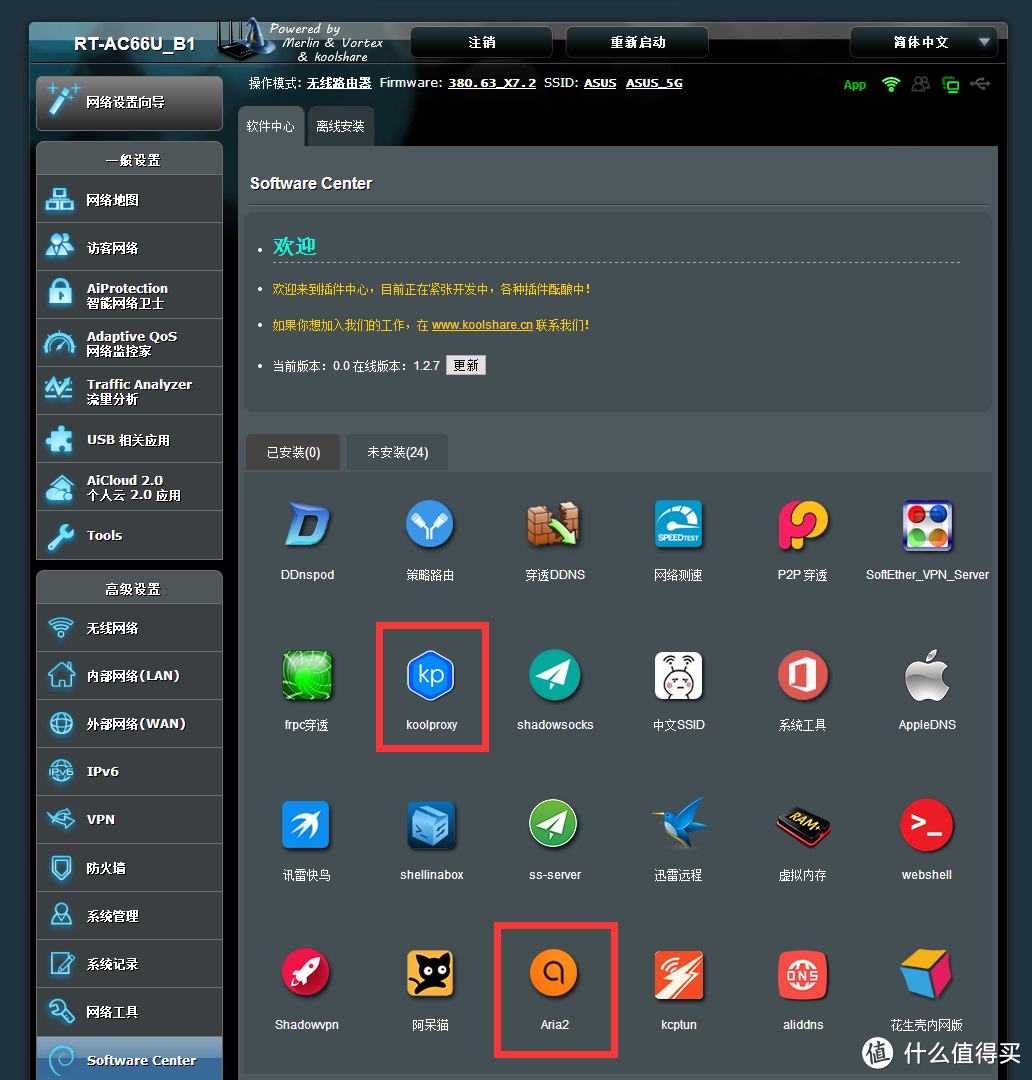Open the shellinabox plugin icon
Image resolution: width=1032 pixels, height=1080 pixels.
(x=431, y=824)
